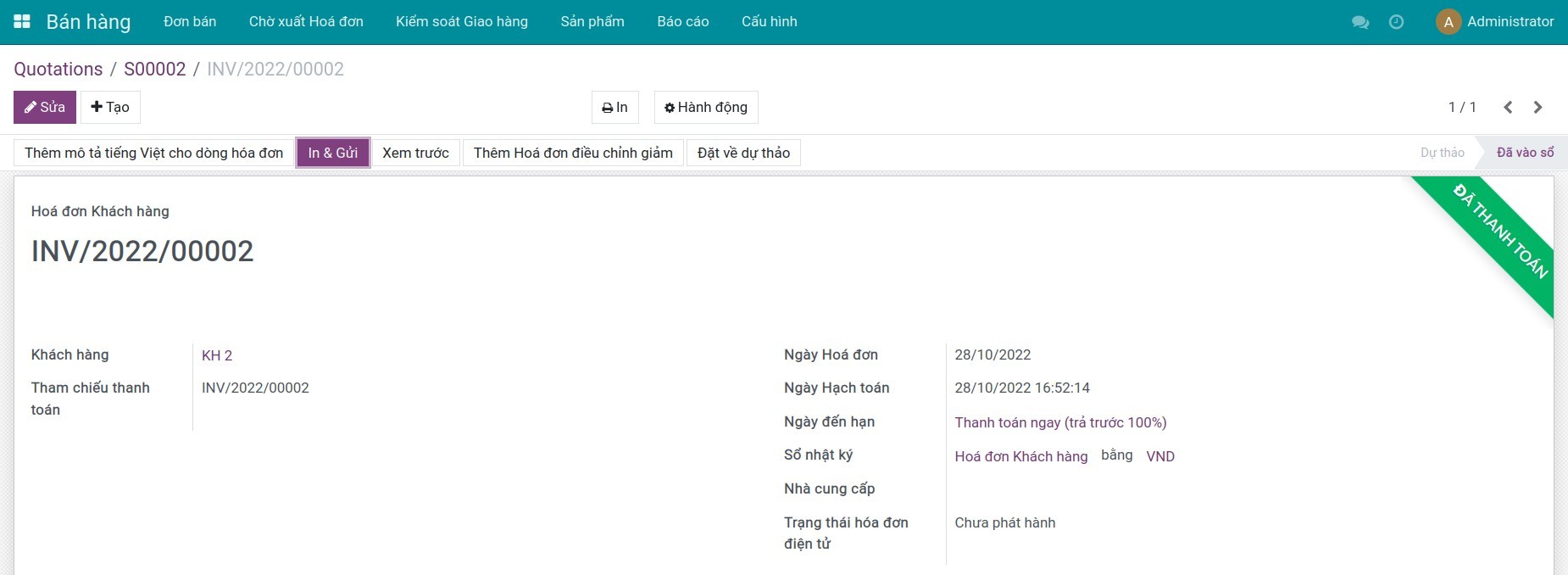The height and width of the screenshot is (575, 1568).
Task: Go to S00002 breadcrumb link
Action: (154, 70)
